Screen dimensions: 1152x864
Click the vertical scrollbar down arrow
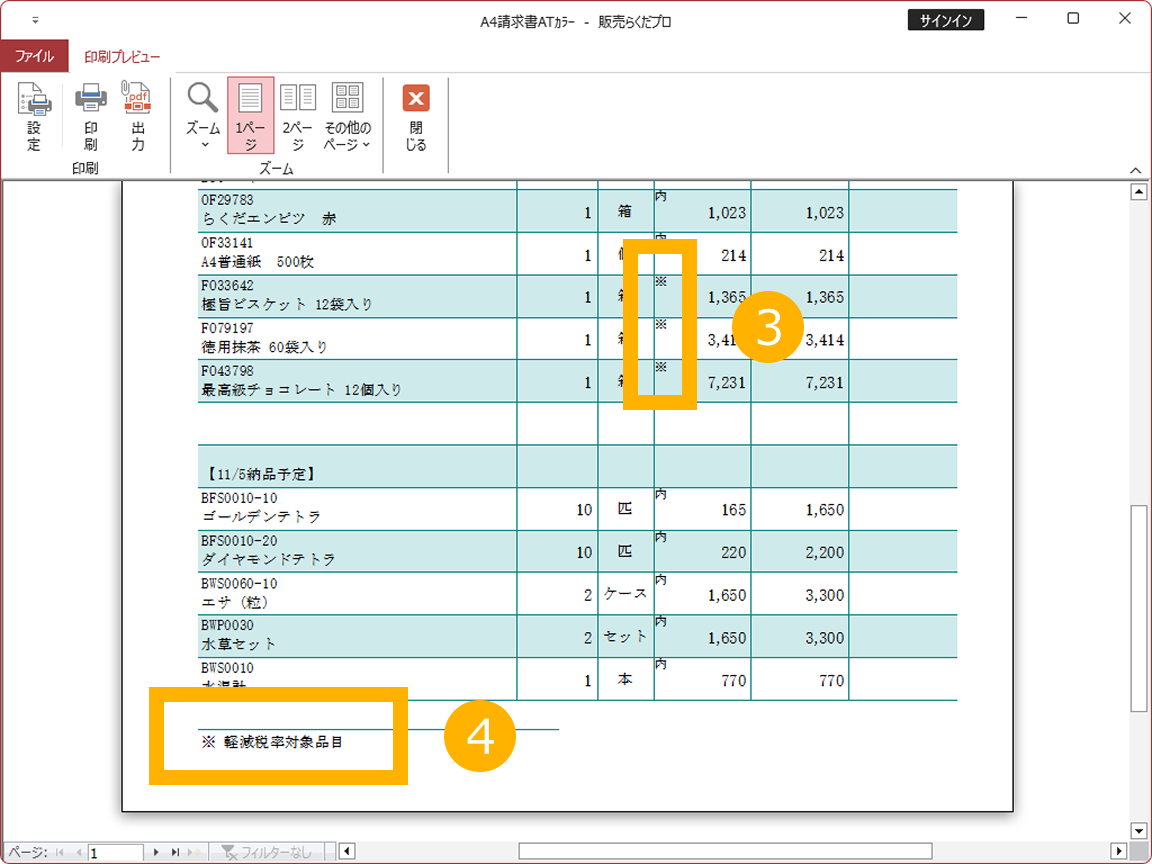point(1137,830)
